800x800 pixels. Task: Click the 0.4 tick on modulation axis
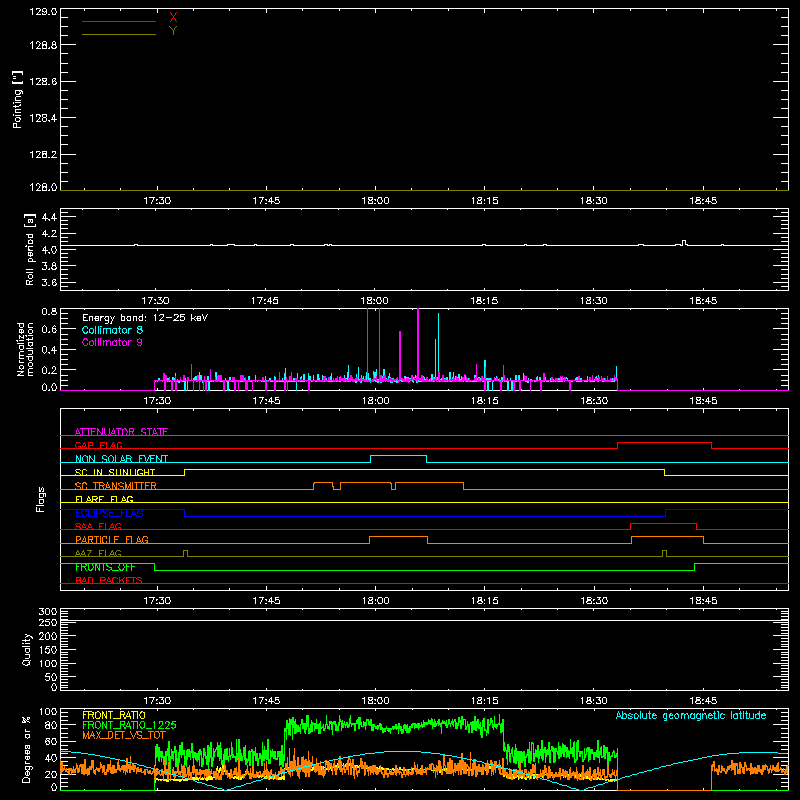tap(49, 350)
